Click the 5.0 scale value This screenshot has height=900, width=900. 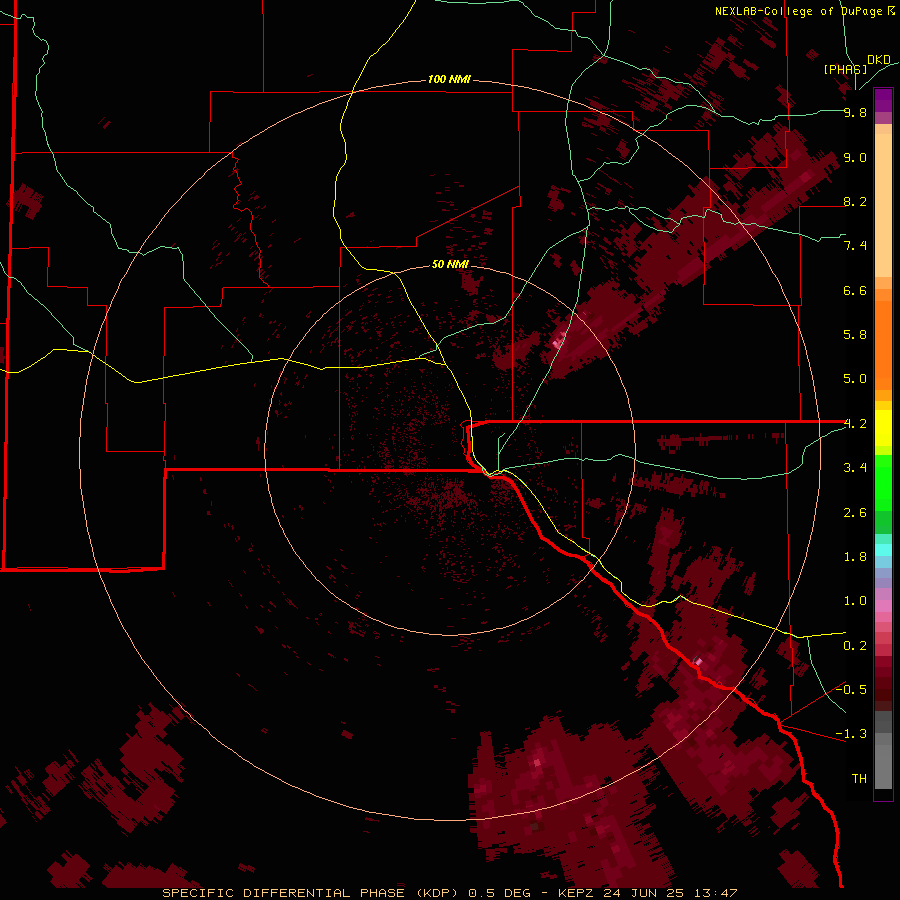(x=855, y=379)
